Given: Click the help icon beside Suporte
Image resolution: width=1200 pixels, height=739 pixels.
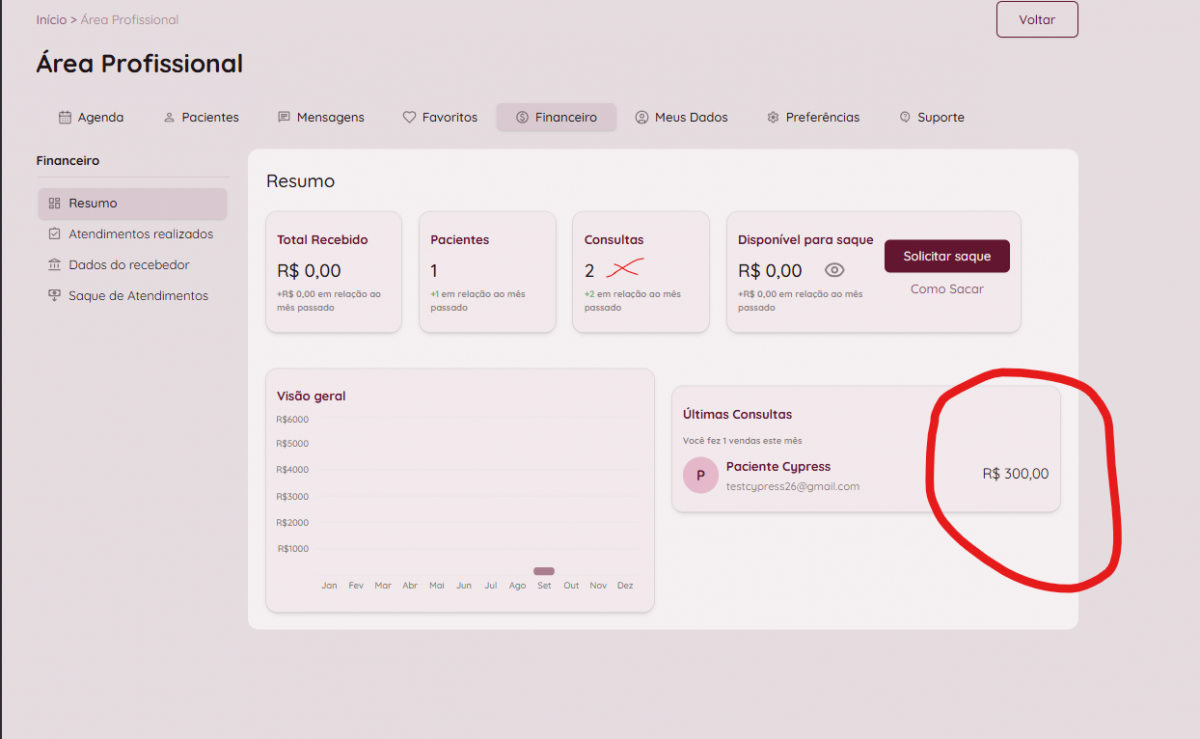Looking at the screenshot, I should point(905,118).
